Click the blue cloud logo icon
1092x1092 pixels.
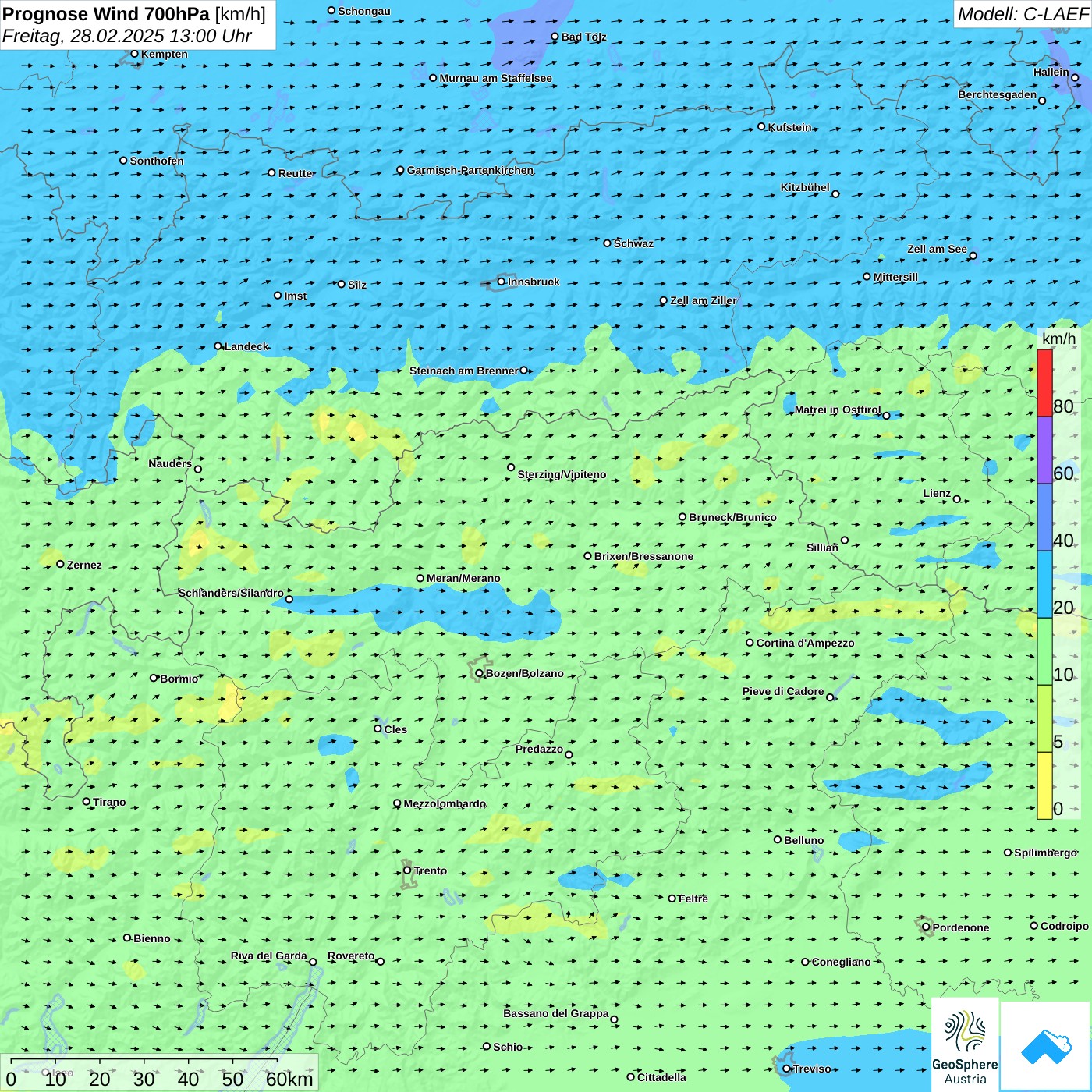(x=1045, y=1046)
